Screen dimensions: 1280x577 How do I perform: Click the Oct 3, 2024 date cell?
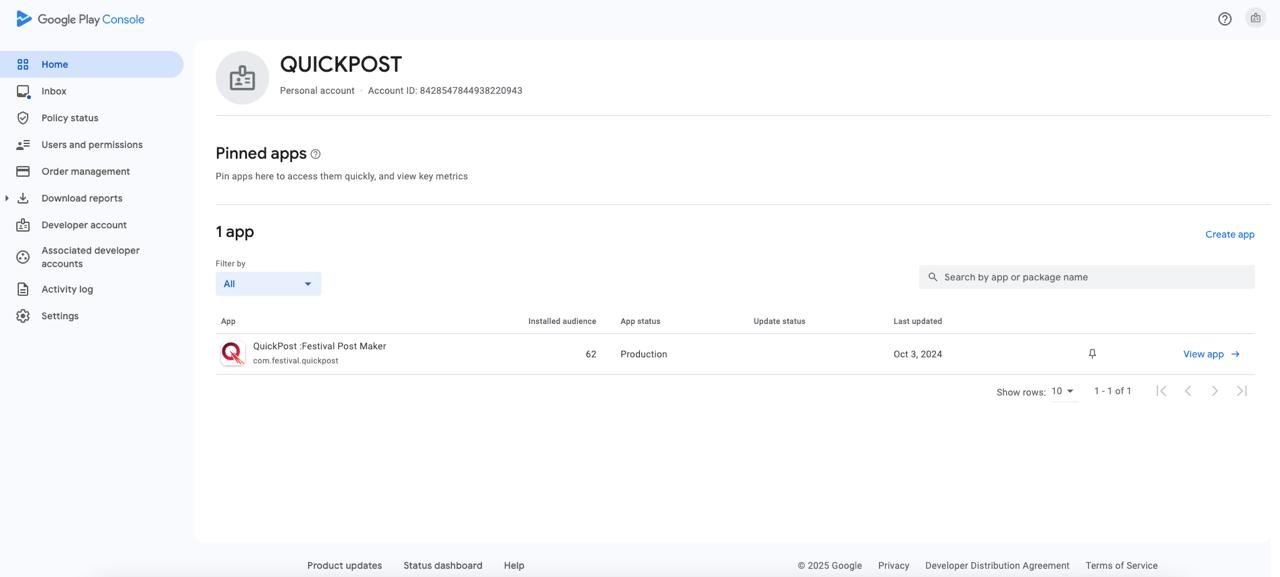click(918, 354)
